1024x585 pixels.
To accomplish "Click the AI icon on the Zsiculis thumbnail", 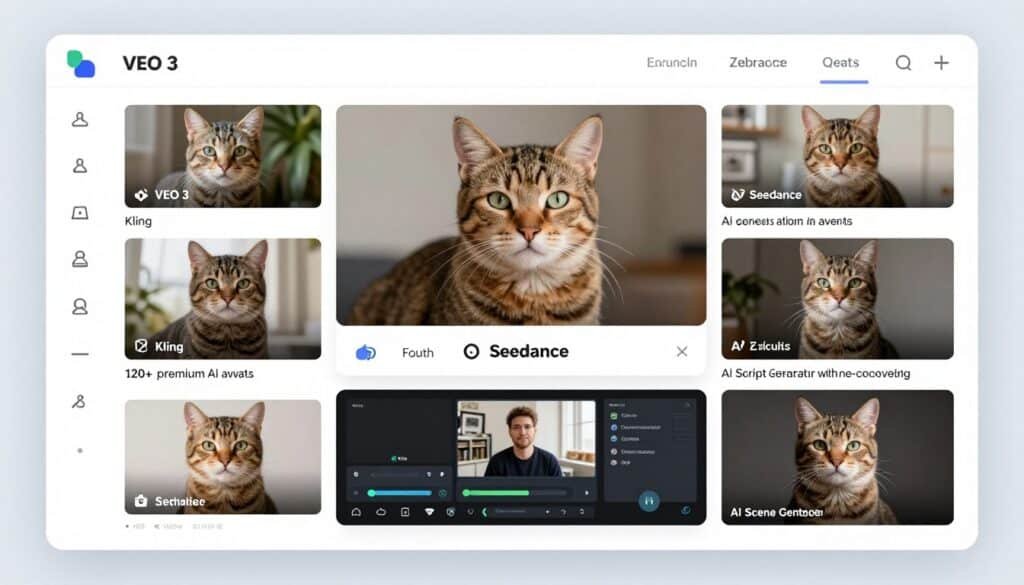I will tap(737, 345).
